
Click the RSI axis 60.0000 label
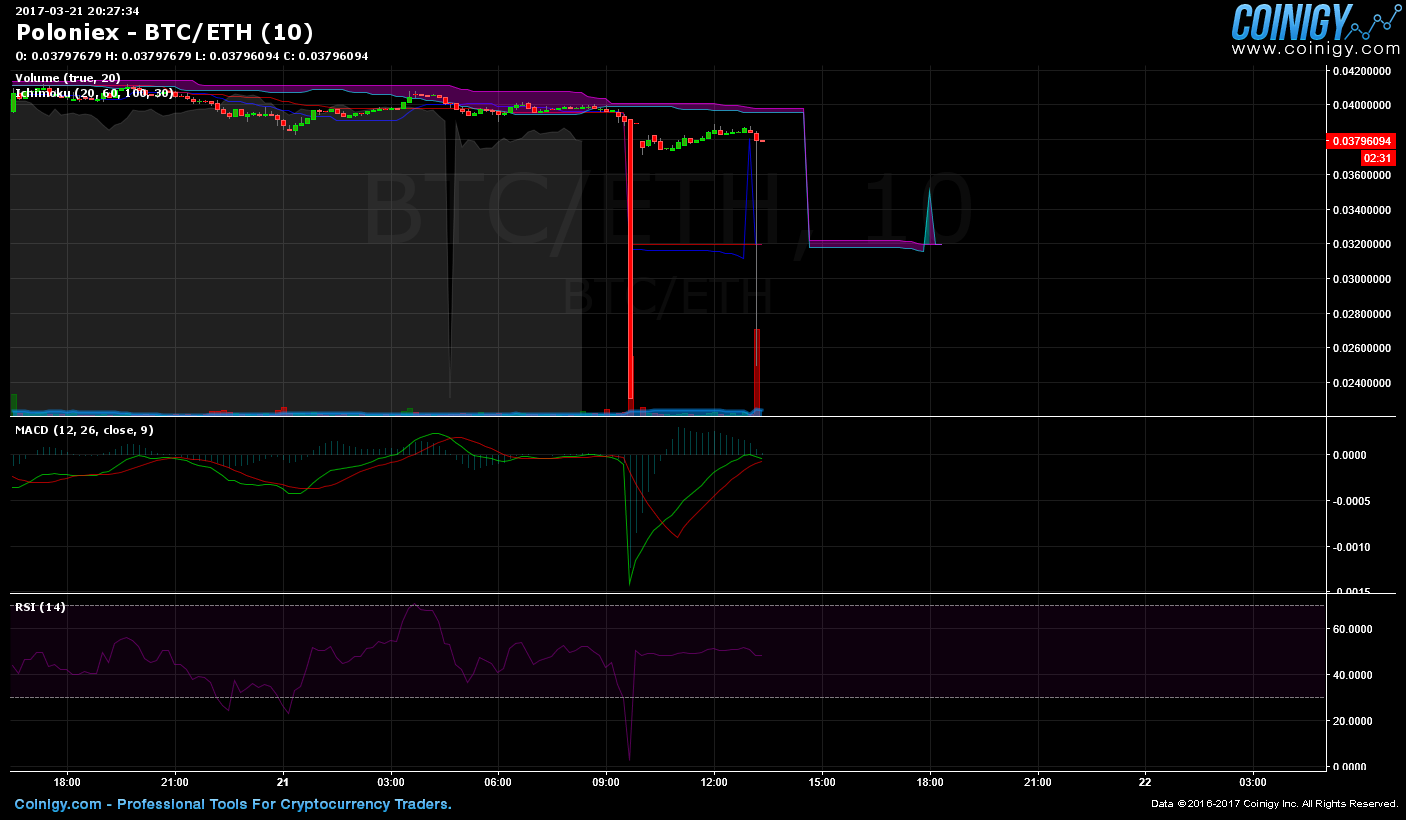click(x=1351, y=629)
